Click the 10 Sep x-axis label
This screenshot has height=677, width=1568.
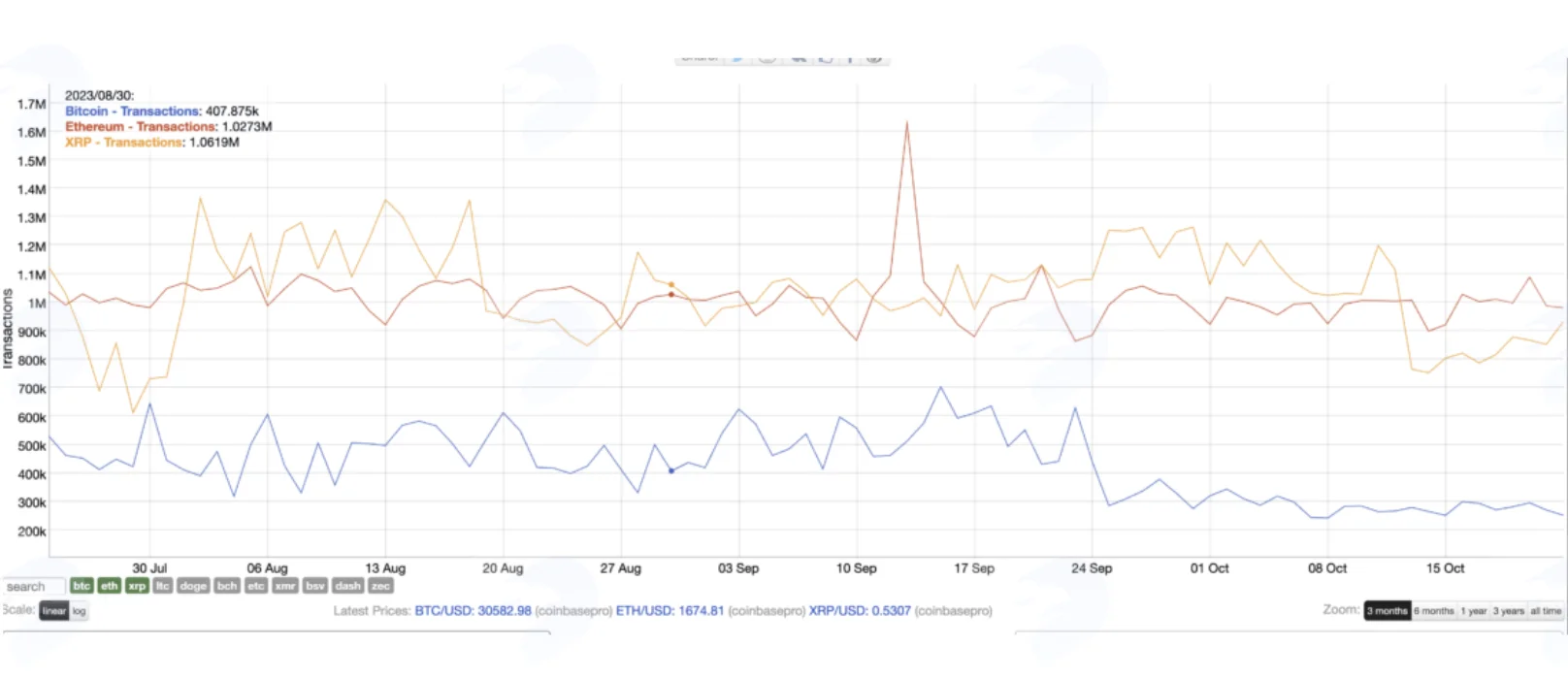tap(856, 568)
